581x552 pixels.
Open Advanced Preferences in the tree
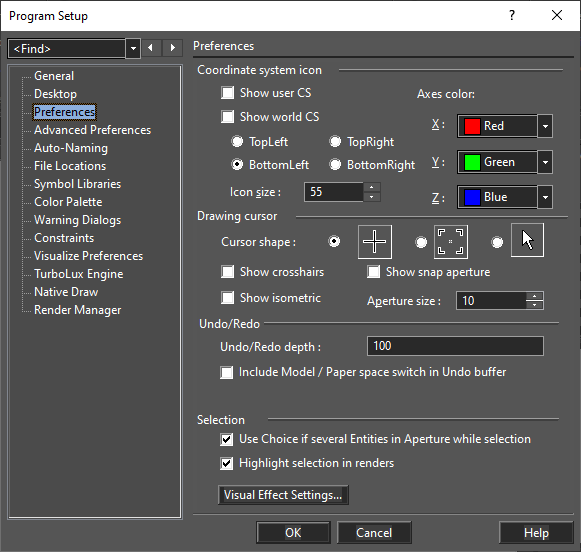coord(92,130)
